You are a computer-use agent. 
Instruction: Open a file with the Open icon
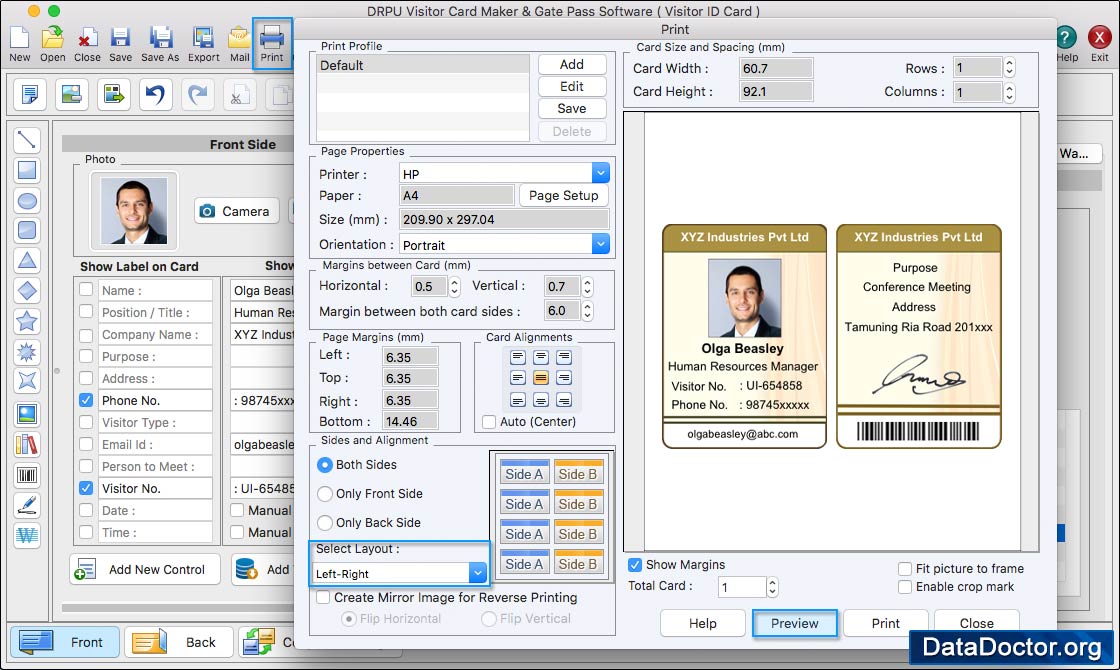tap(52, 44)
